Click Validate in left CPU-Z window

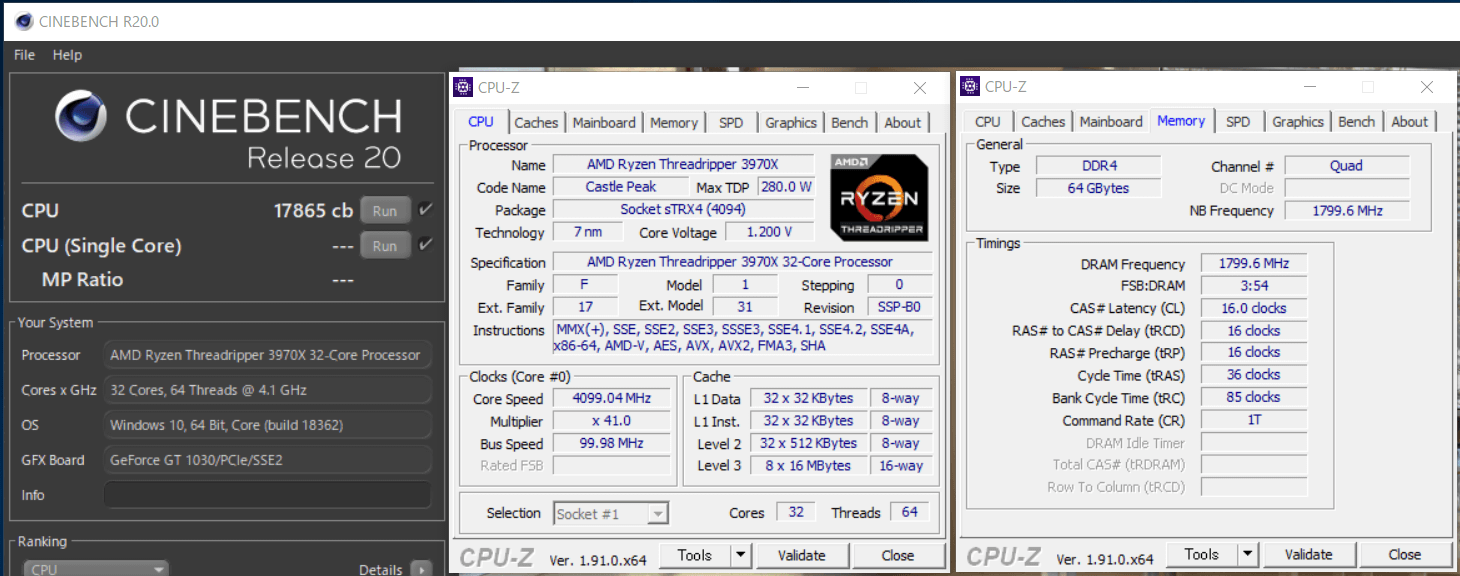(x=802, y=555)
